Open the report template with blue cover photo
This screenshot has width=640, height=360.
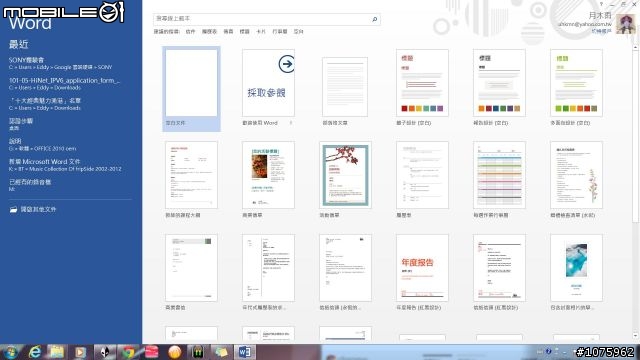[576, 268]
